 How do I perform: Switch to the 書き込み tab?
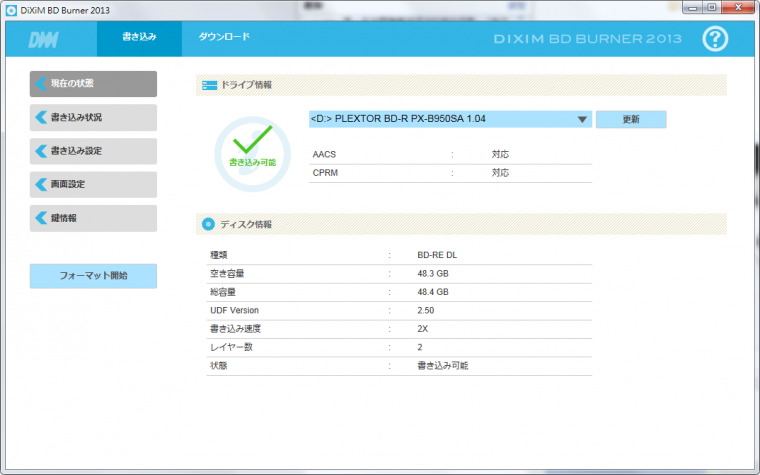click(x=139, y=37)
